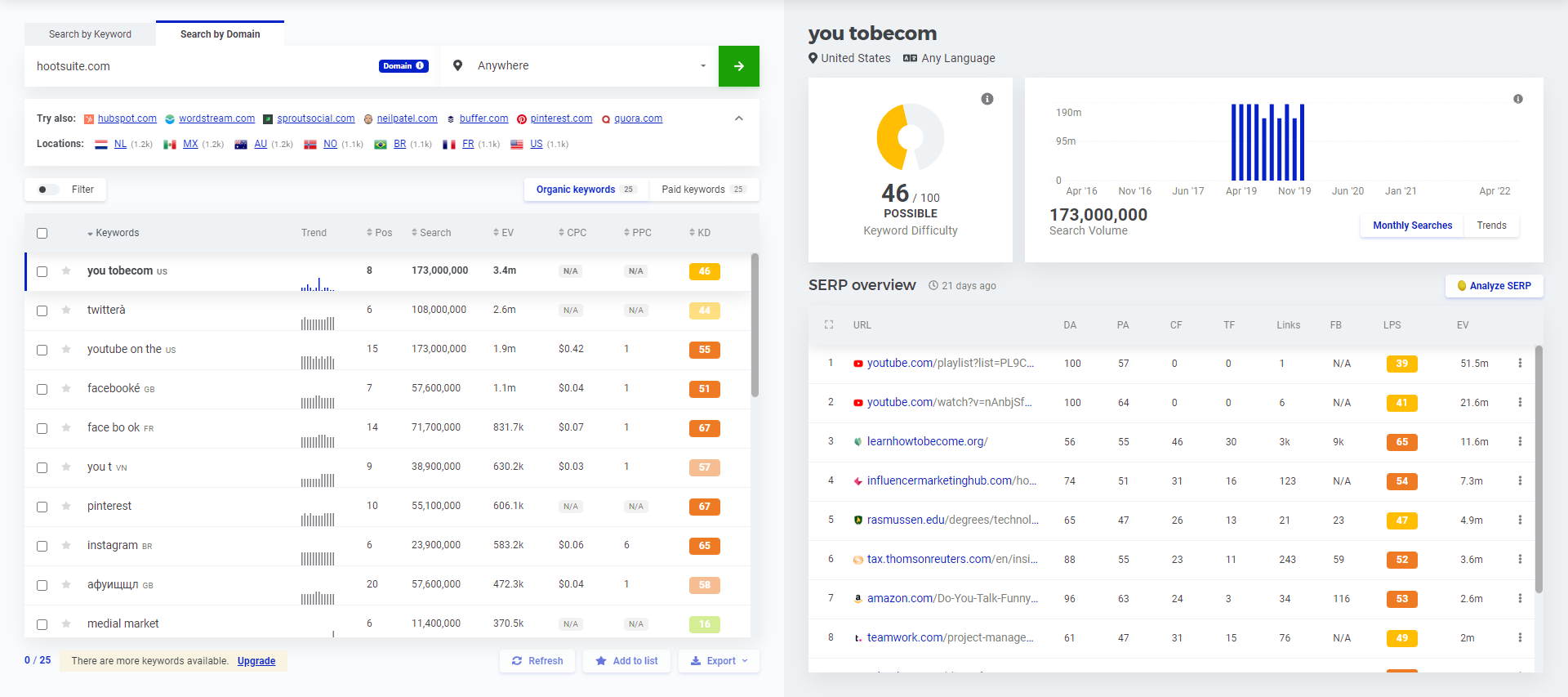
Task: Check the 'you tobecom' row checkbox
Action: click(x=42, y=271)
